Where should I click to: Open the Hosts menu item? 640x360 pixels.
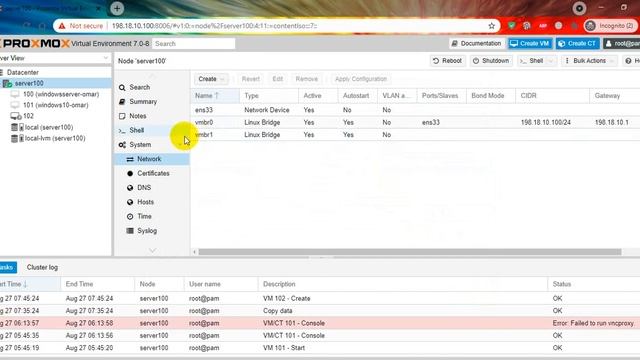pos(145,202)
